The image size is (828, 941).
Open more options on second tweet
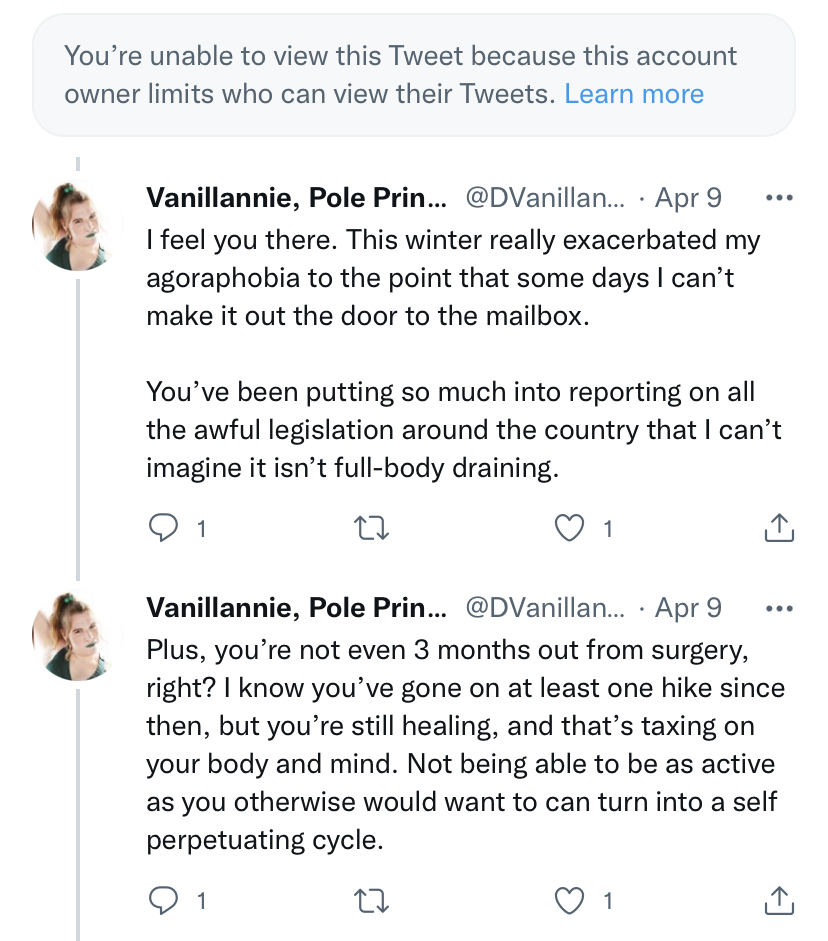[x=778, y=608]
